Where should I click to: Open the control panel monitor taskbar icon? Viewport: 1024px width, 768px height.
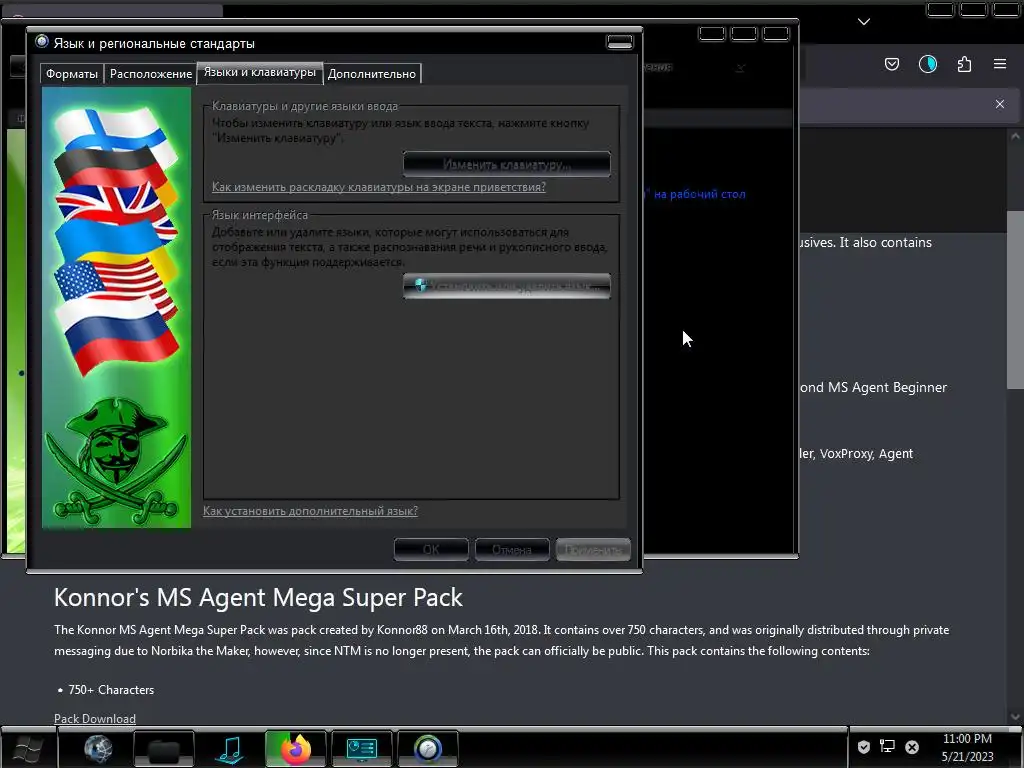[362, 748]
